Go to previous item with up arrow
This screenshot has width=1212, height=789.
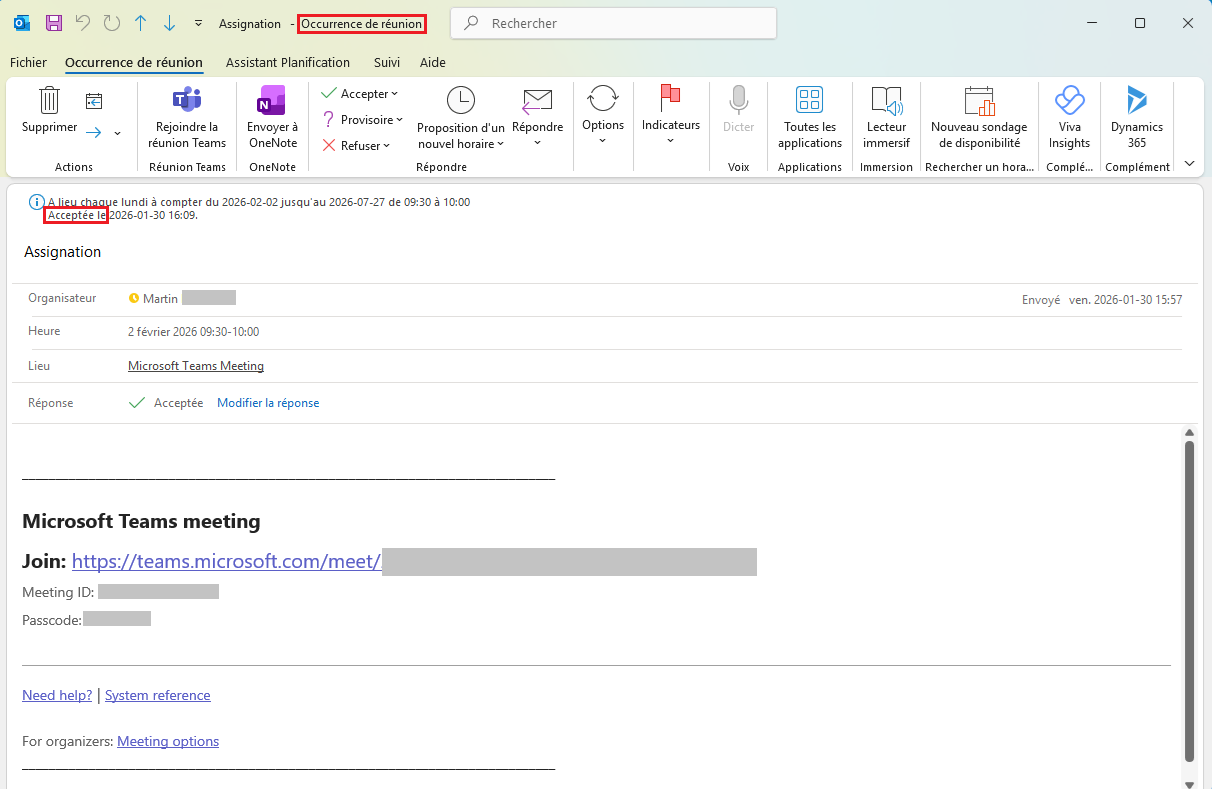pos(141,23)
